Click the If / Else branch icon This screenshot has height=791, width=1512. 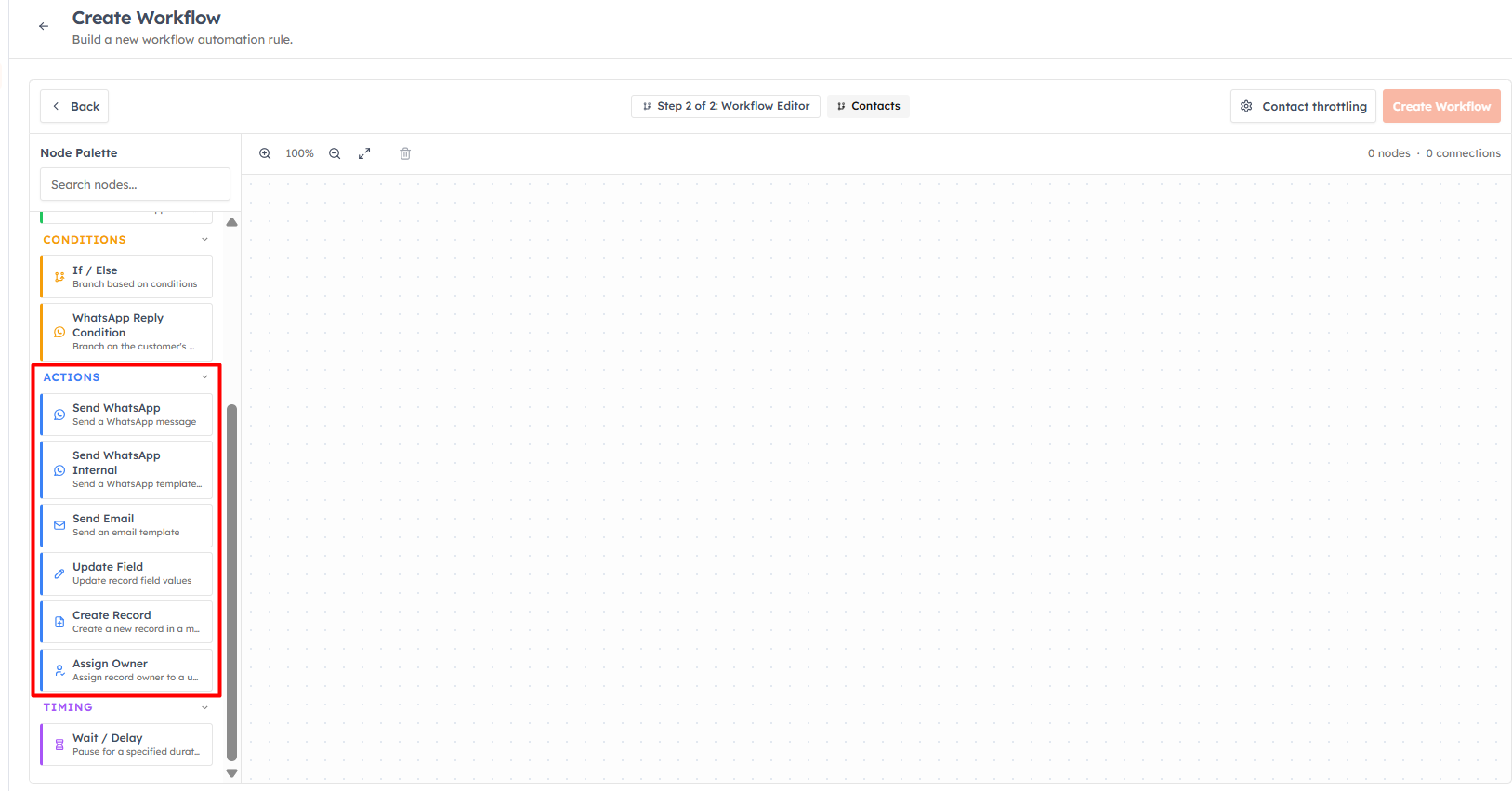tap(59, 277)
